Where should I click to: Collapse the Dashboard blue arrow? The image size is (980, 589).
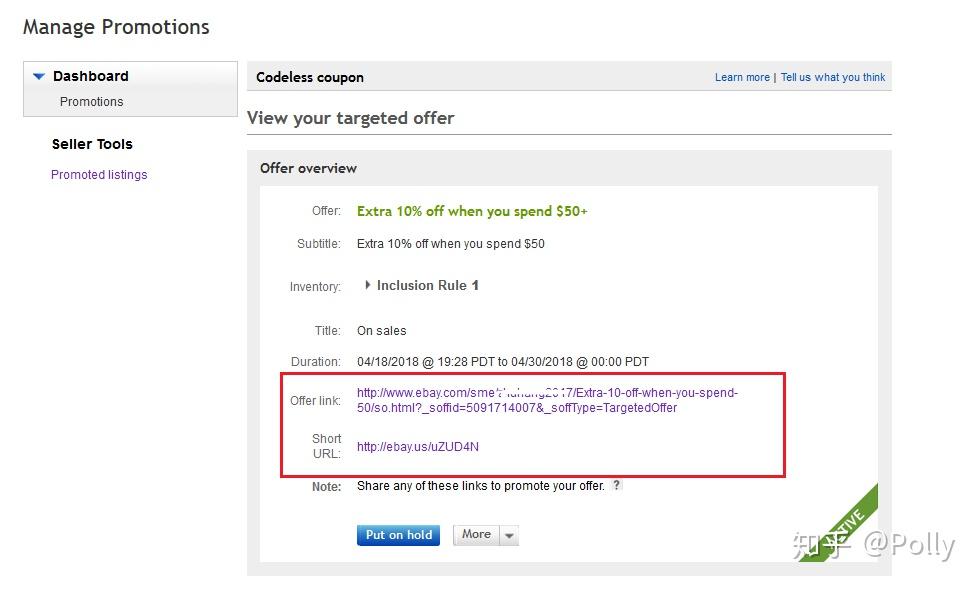39,76
